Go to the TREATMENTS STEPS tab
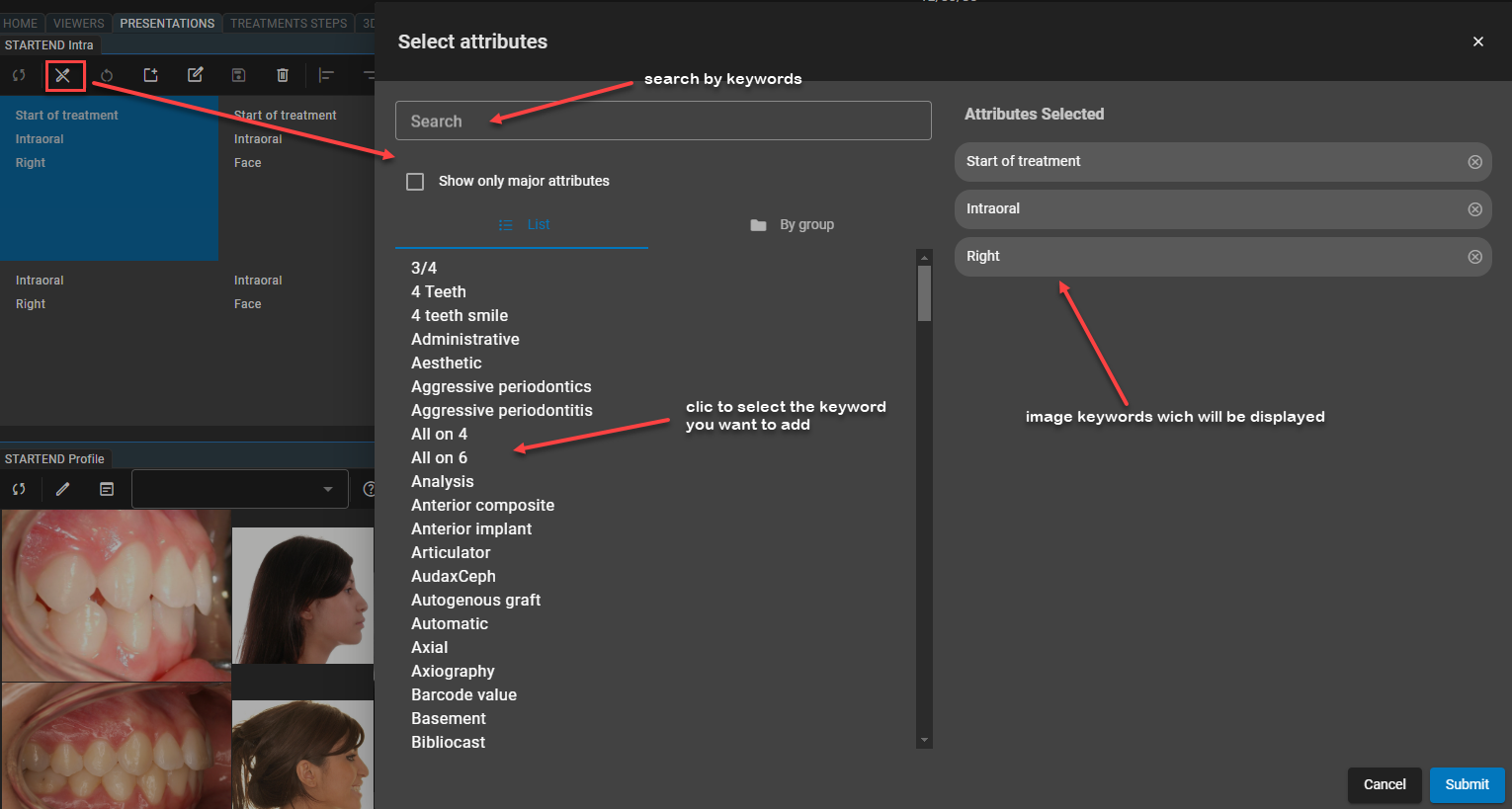1512x809 pixels. 289,23
